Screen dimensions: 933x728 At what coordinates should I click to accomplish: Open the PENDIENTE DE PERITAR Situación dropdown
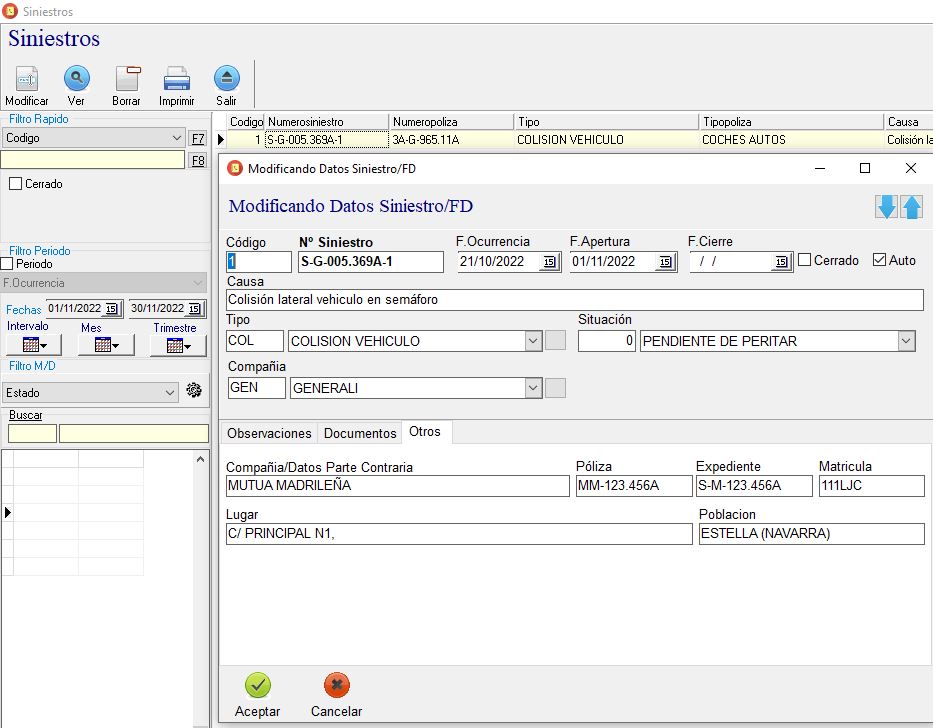click(906, 341)
